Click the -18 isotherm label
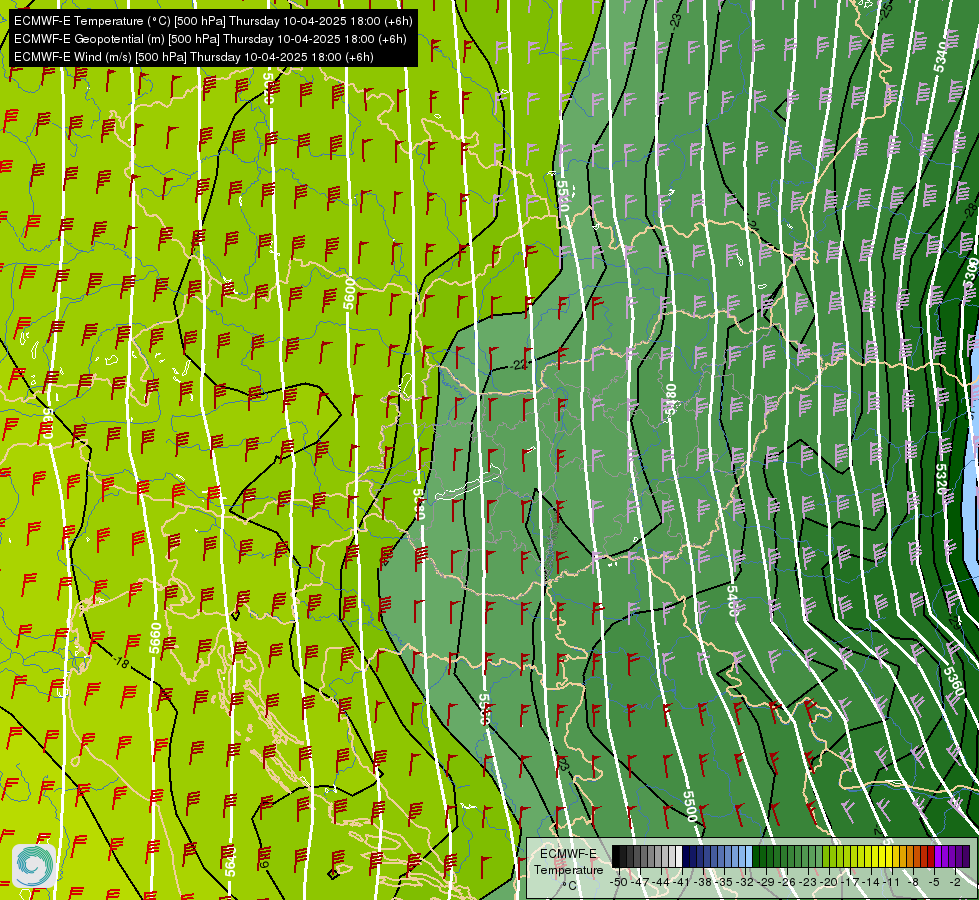 [x=121, y=662]
